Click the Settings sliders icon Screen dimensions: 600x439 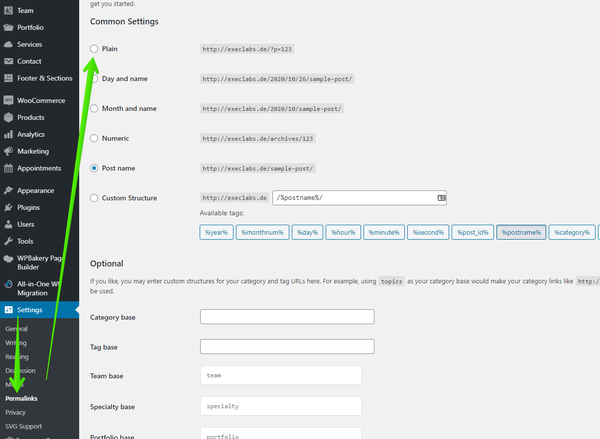pos(8,310)
